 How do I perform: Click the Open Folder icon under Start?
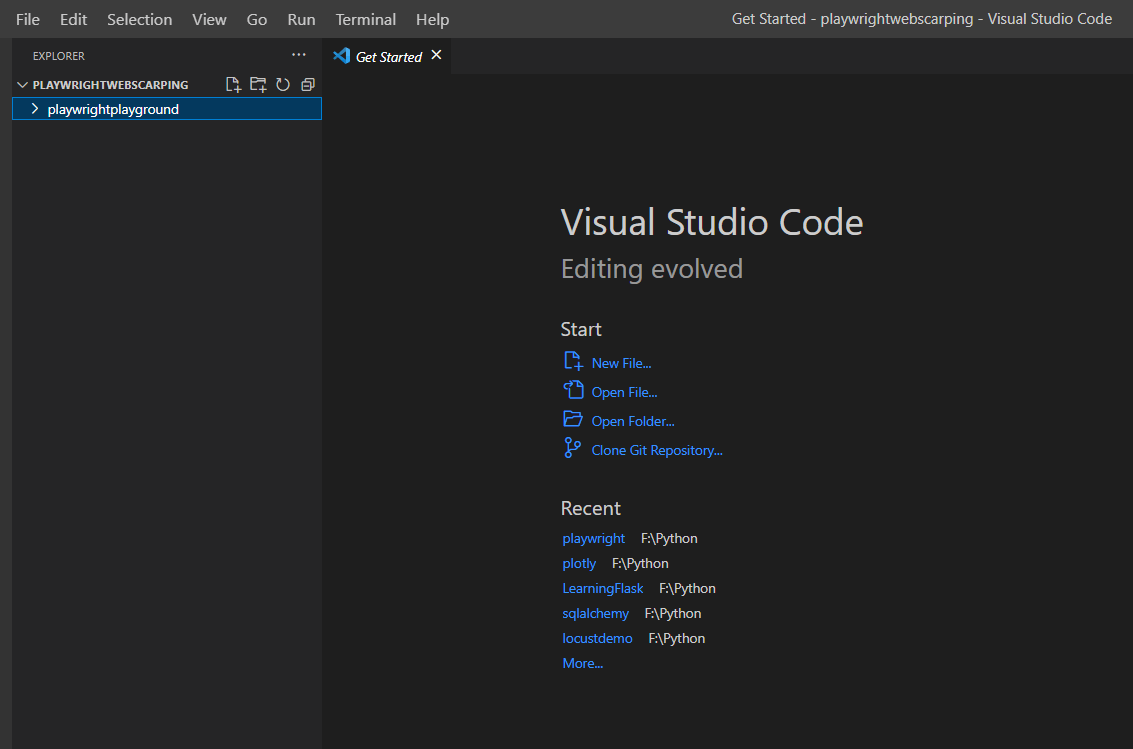[x=572, y=420]
